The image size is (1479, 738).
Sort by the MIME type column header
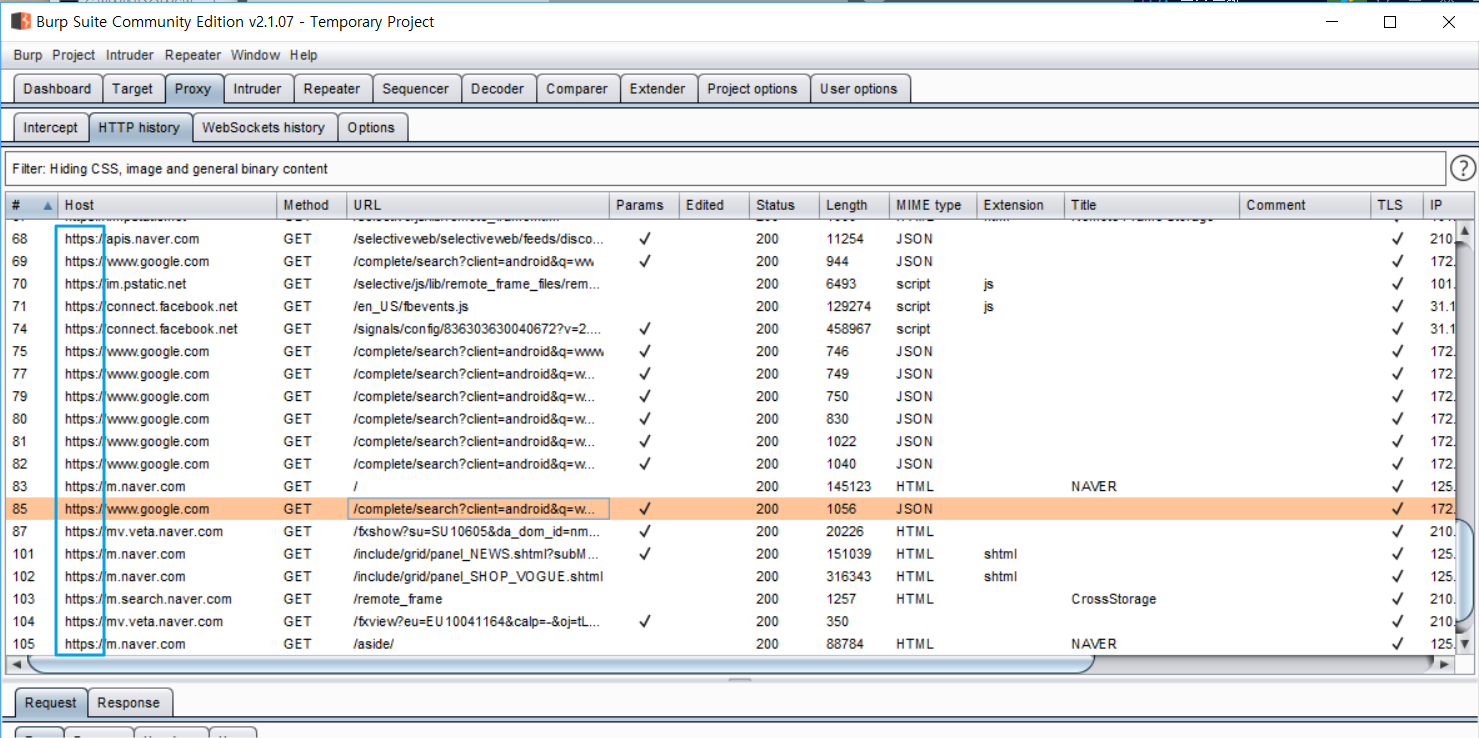pos(932,205)
